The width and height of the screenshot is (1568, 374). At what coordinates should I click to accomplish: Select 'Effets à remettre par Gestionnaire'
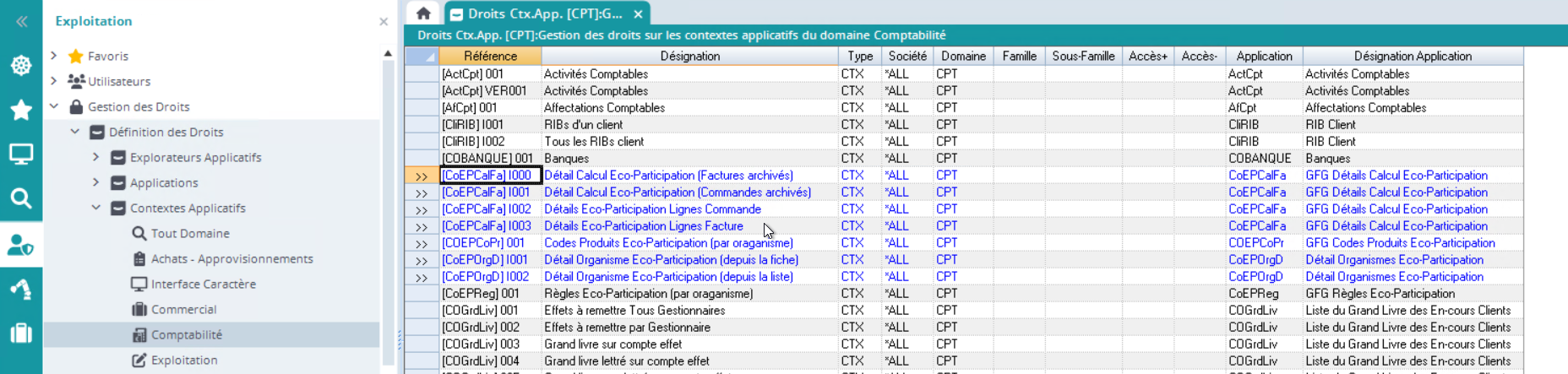(690, 328)
